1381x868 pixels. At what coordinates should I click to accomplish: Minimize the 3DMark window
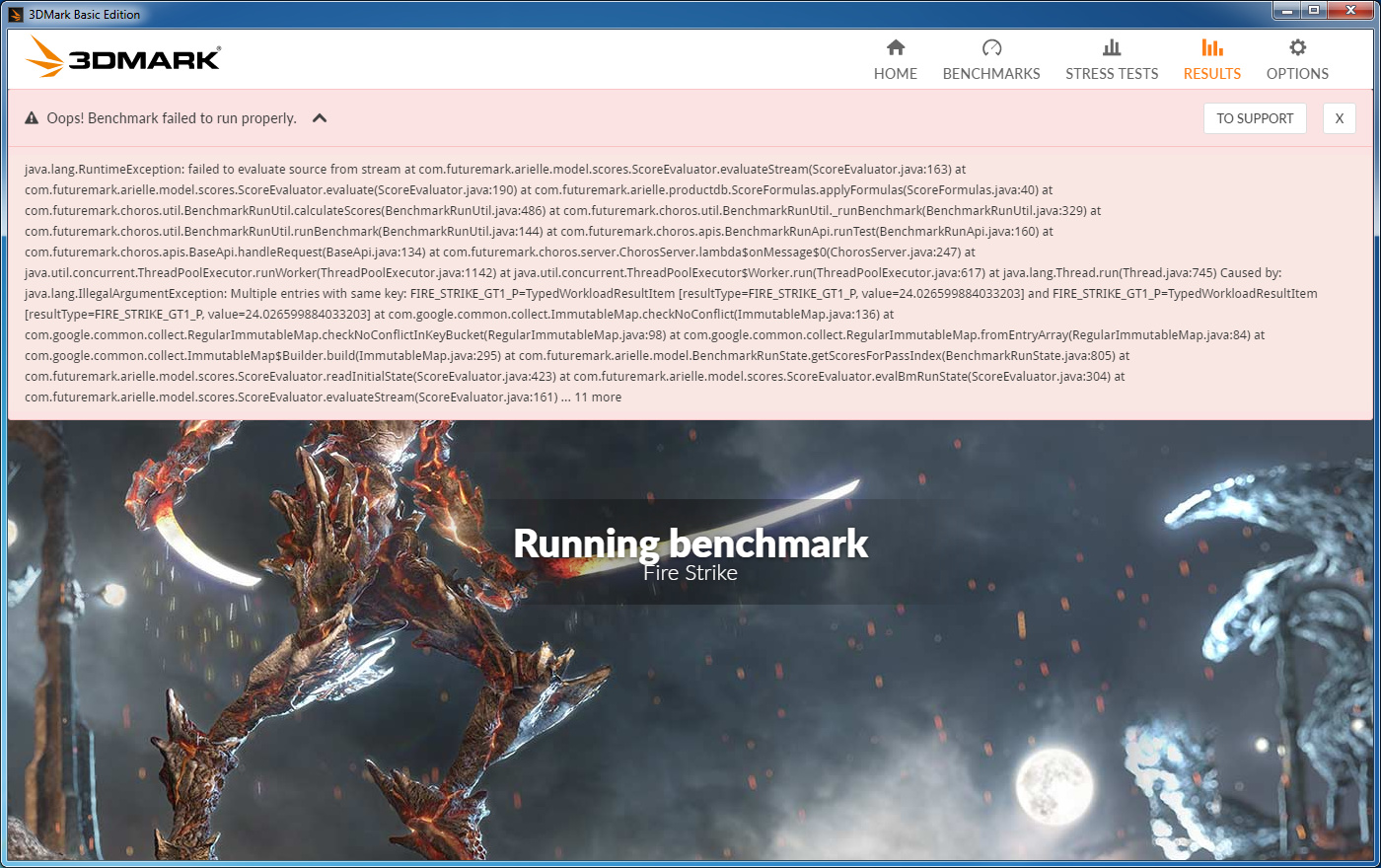pos(1286,11)
